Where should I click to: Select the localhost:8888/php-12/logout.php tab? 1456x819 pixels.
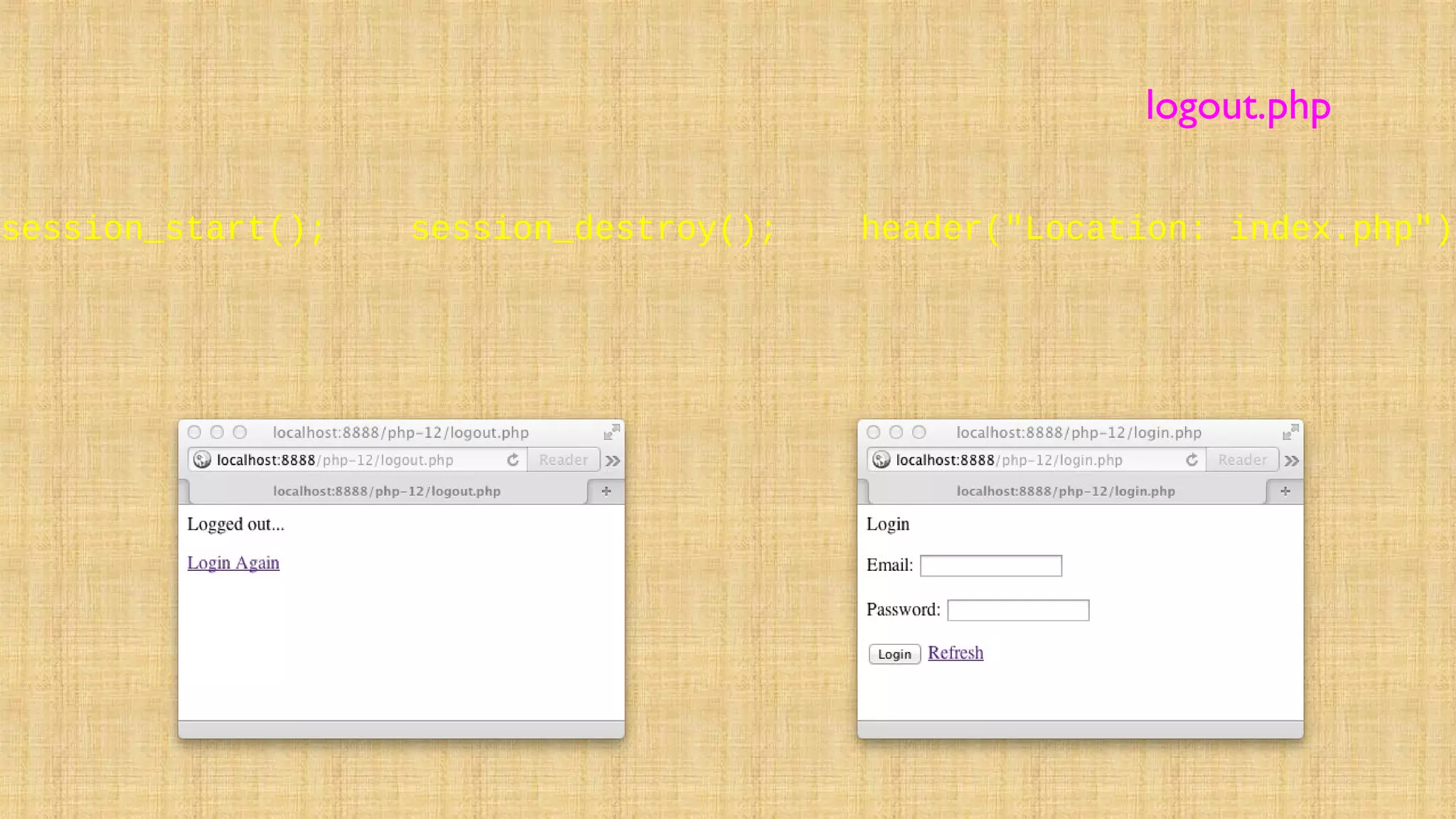pyautogui.click(x=387, y=491)
